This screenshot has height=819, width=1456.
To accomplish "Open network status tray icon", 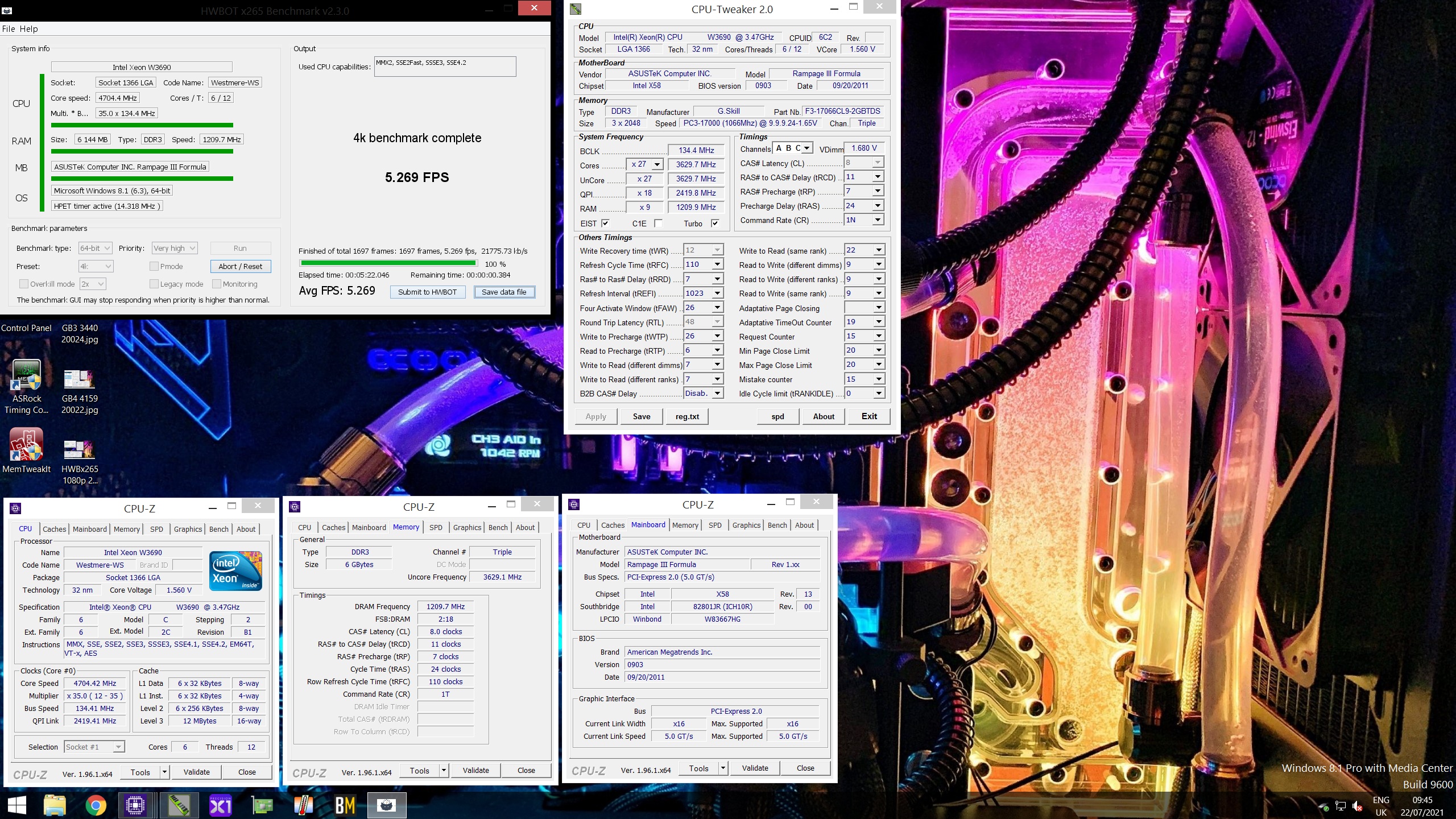I will click(x=1341, y=806).
